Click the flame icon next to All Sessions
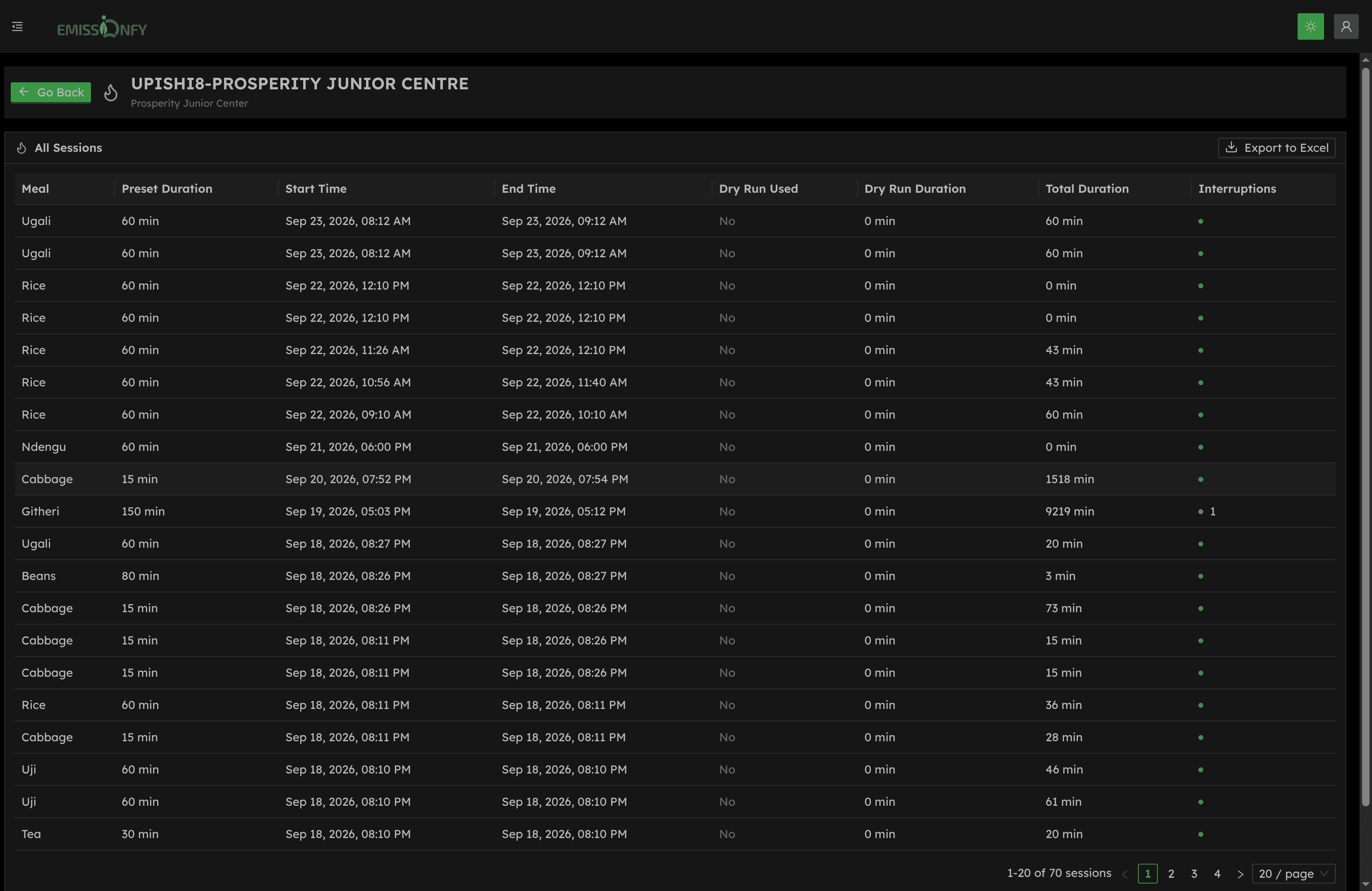The image size is (1372, 891). (22, 148)
